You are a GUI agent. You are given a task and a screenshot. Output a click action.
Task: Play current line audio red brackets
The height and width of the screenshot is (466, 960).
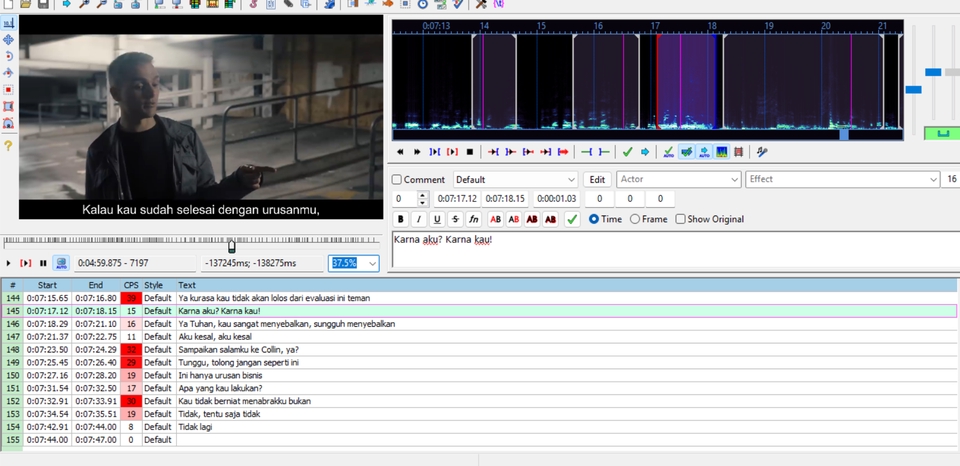(x=452, y=152)
